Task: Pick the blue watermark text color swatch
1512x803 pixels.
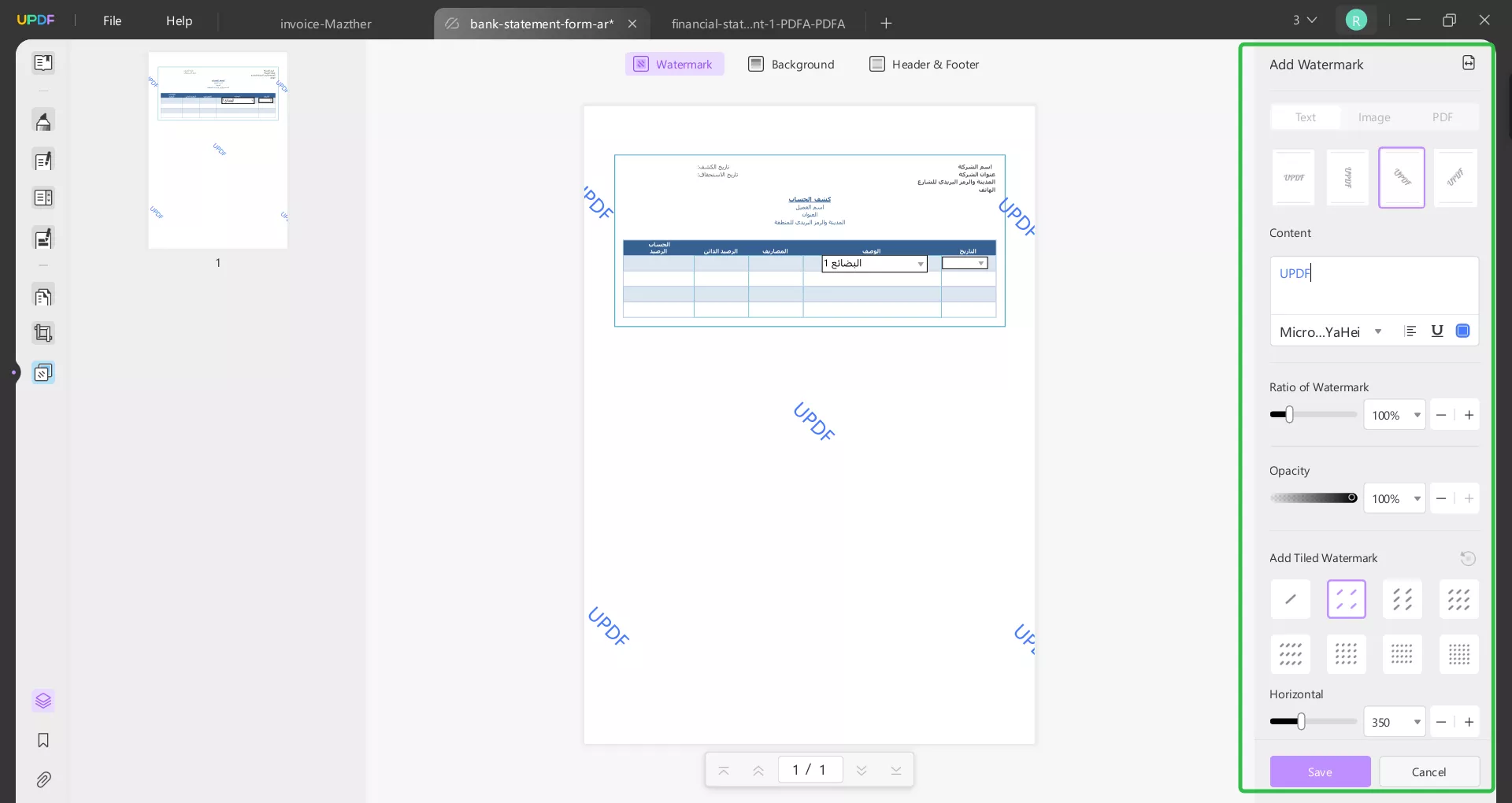Action: tap(1462, 331)
